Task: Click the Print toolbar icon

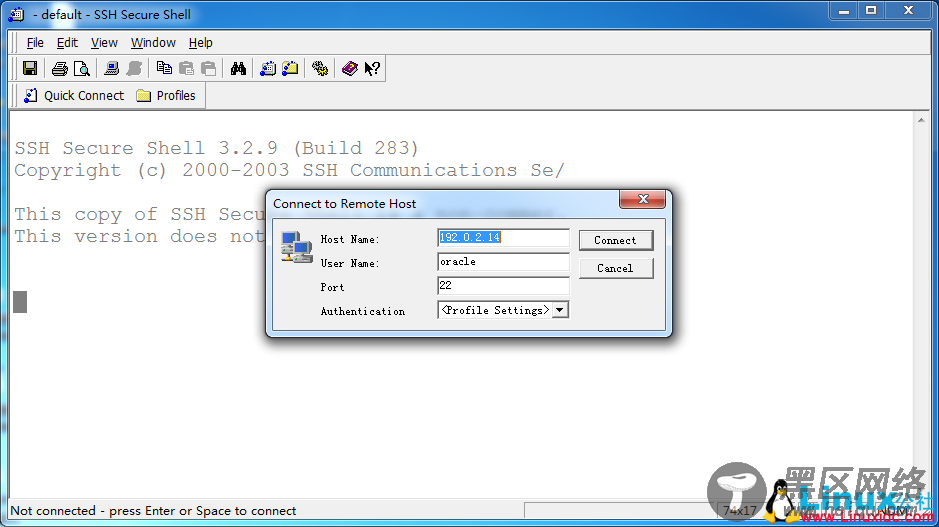Action: point(59,68)
